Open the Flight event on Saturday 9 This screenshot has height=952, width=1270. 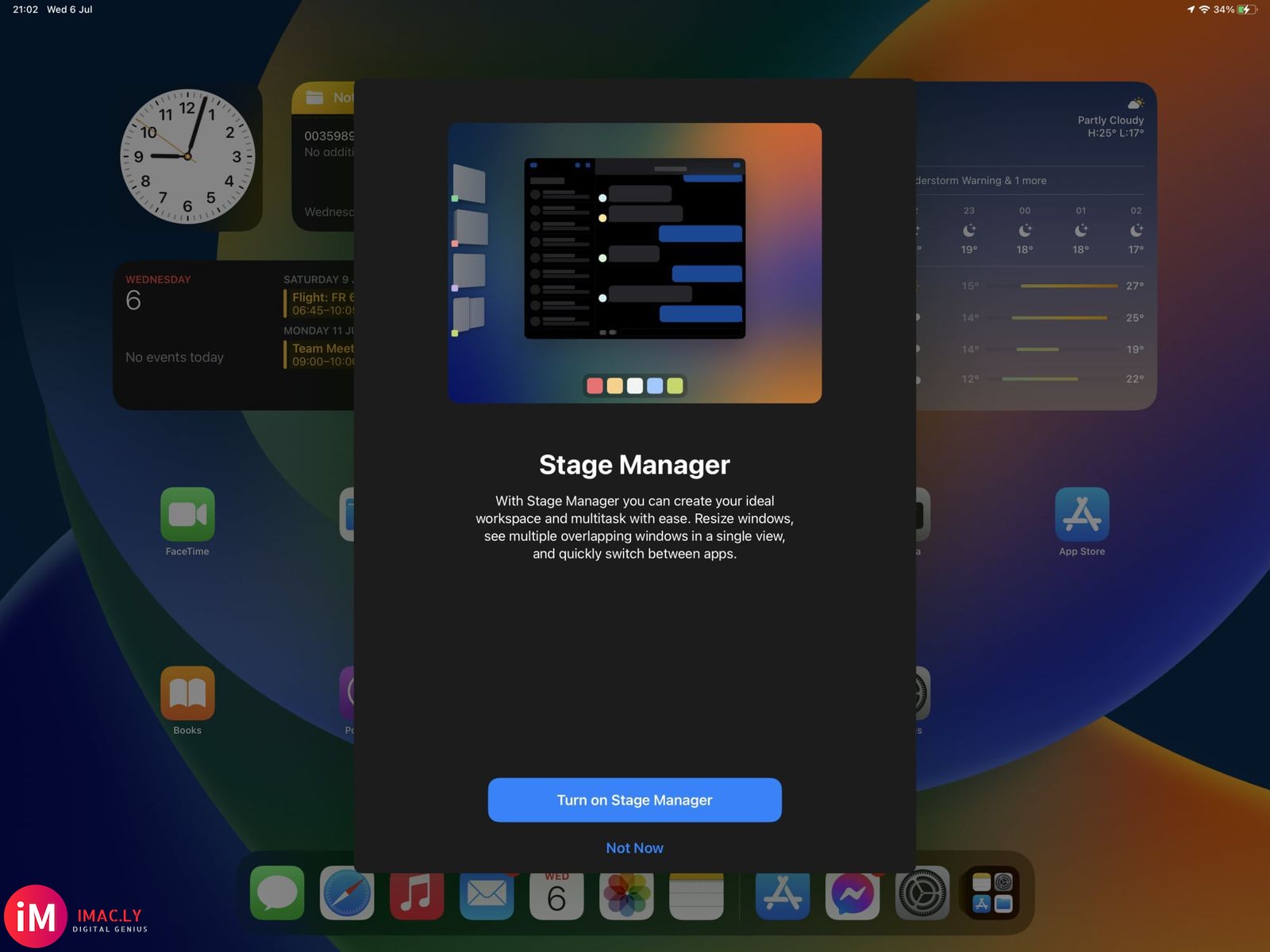[319, 303]
